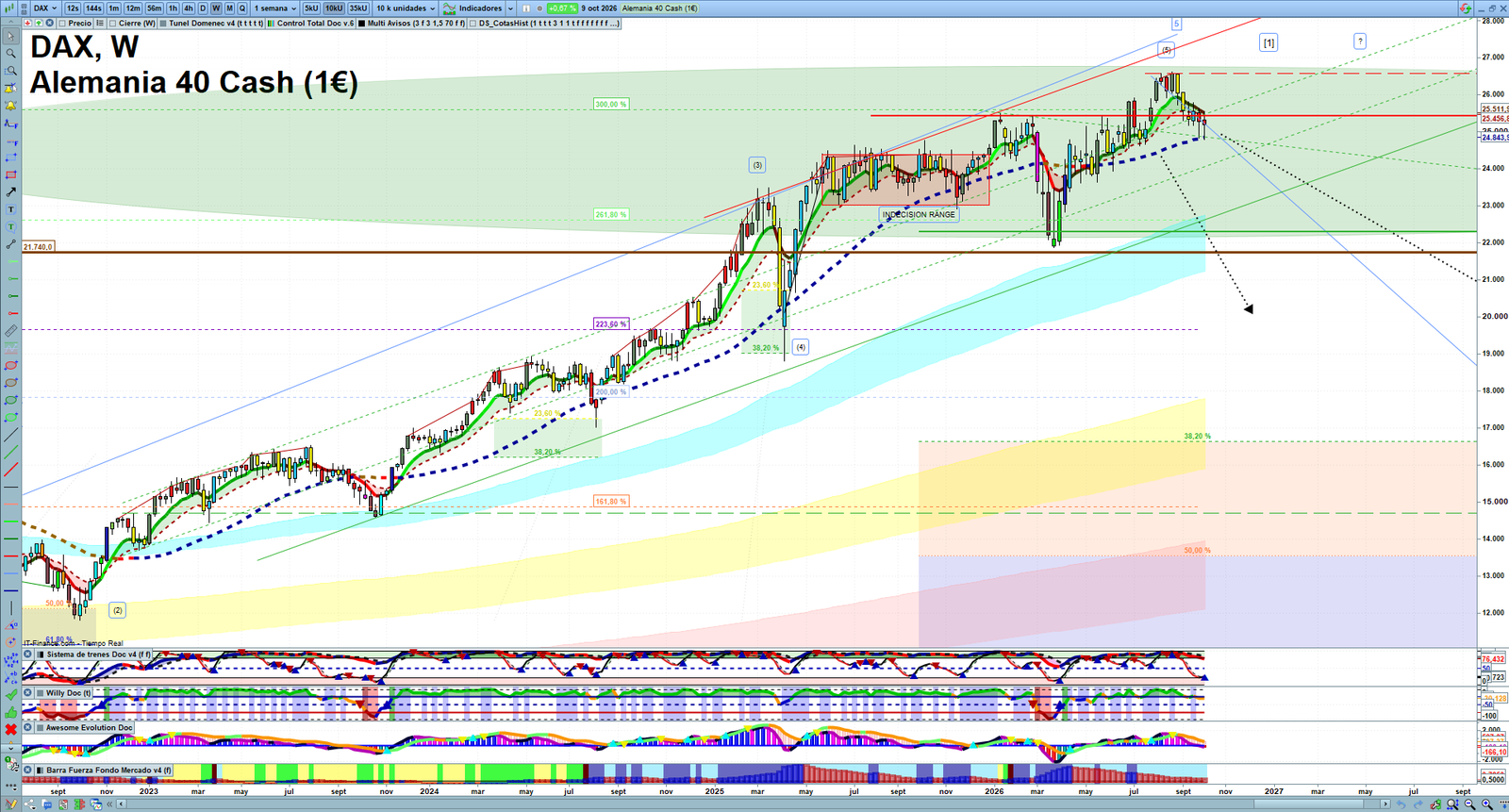
Task: Select the red ellipse drawing tool
Action: (x=11, y=365)
